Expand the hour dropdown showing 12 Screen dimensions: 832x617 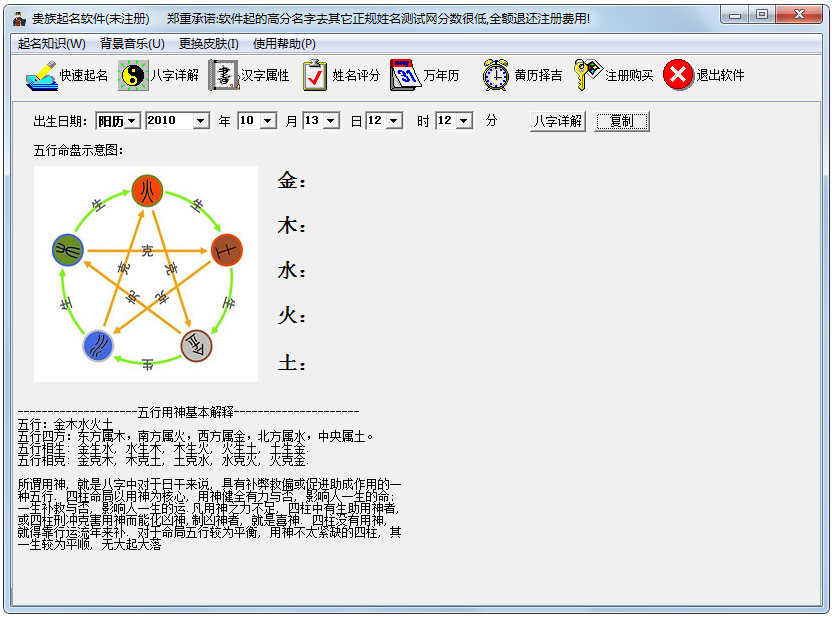tap(394, 121)
